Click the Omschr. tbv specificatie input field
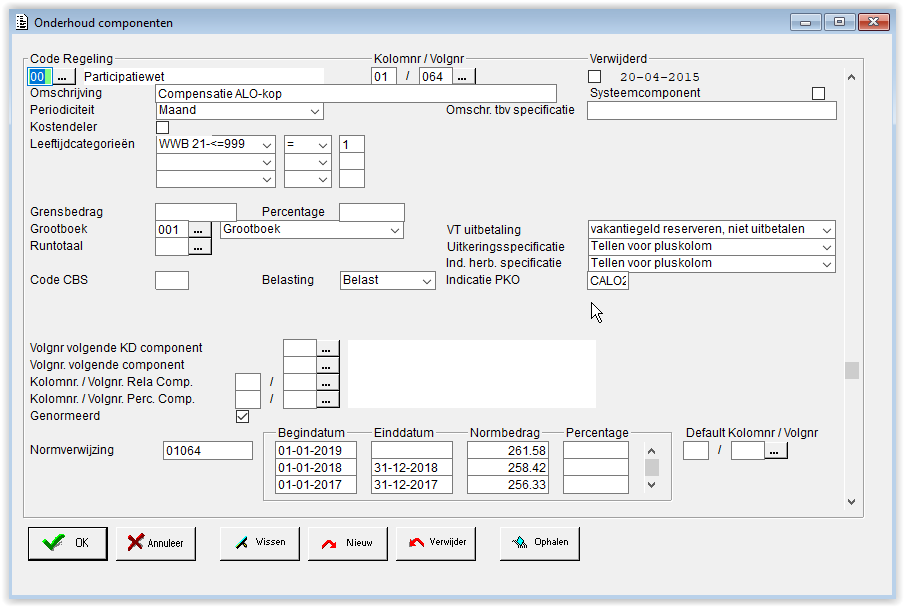 pos(712,111)
